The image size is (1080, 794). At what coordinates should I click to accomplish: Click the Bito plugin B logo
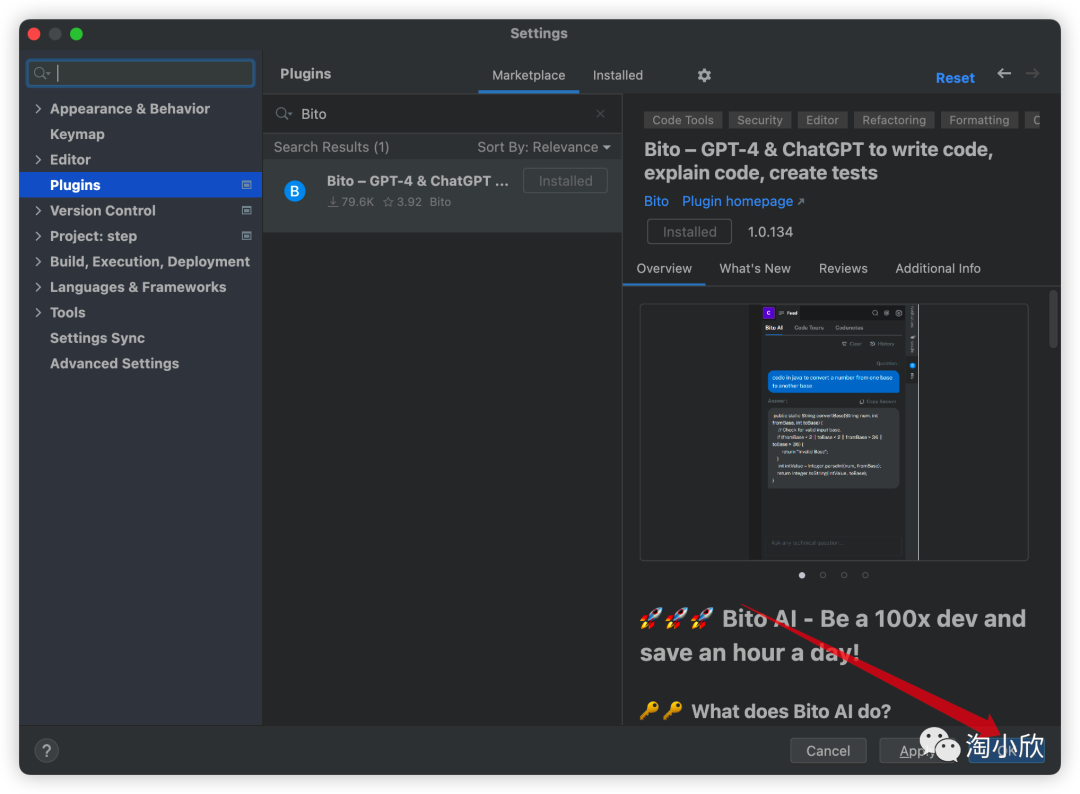coord(295,191)
